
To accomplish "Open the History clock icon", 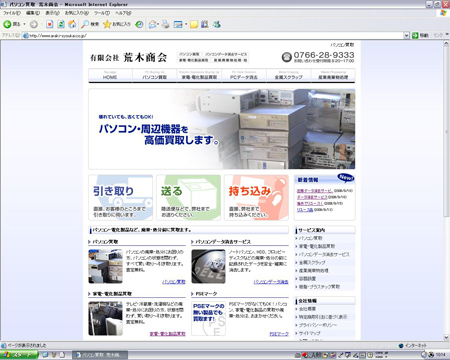I will [x=139, y=24].
